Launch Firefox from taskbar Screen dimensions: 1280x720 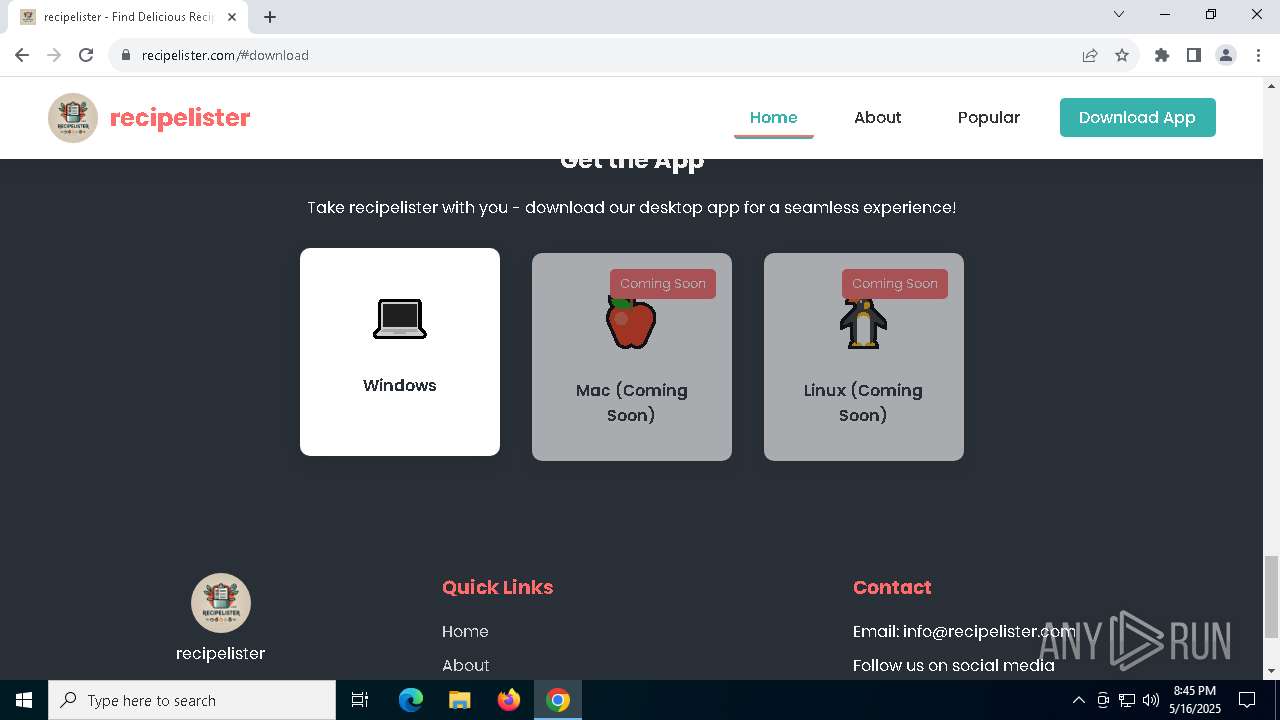point(509,700)
